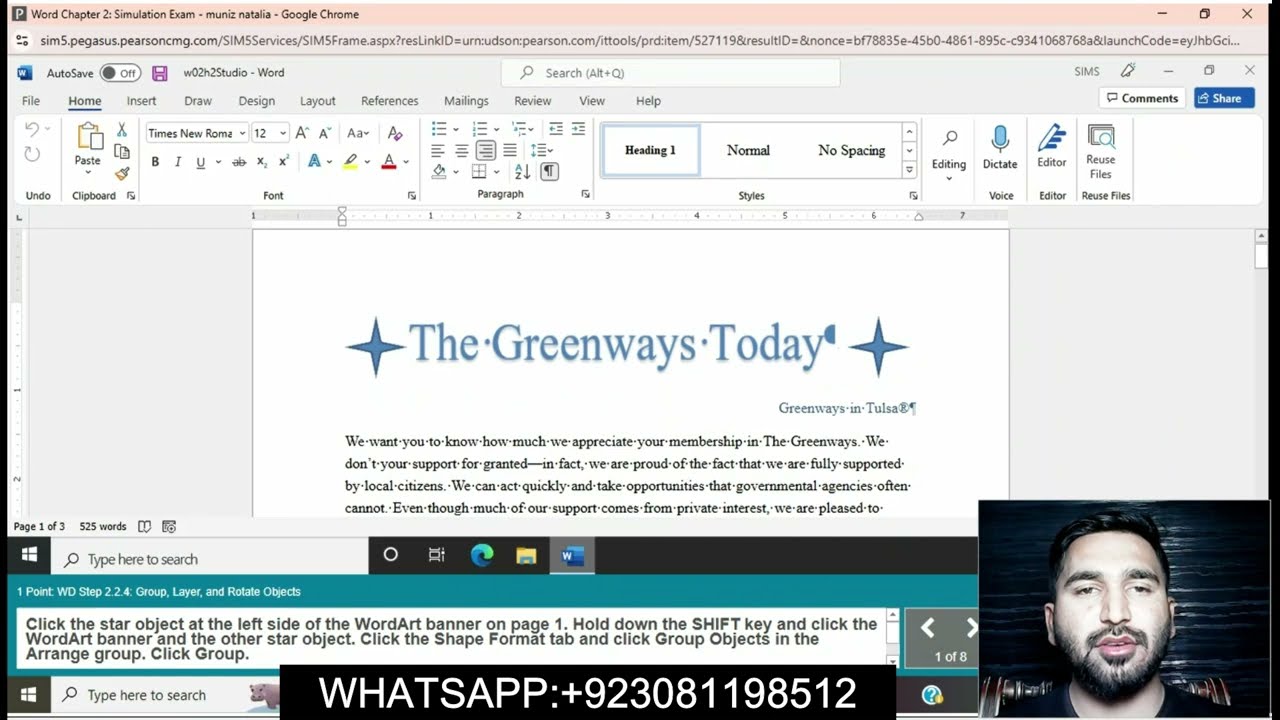1280x720 pixels.
Task: Expand the Numbering list dropdown
Action: pyautogui.click(x=497, y=129)
